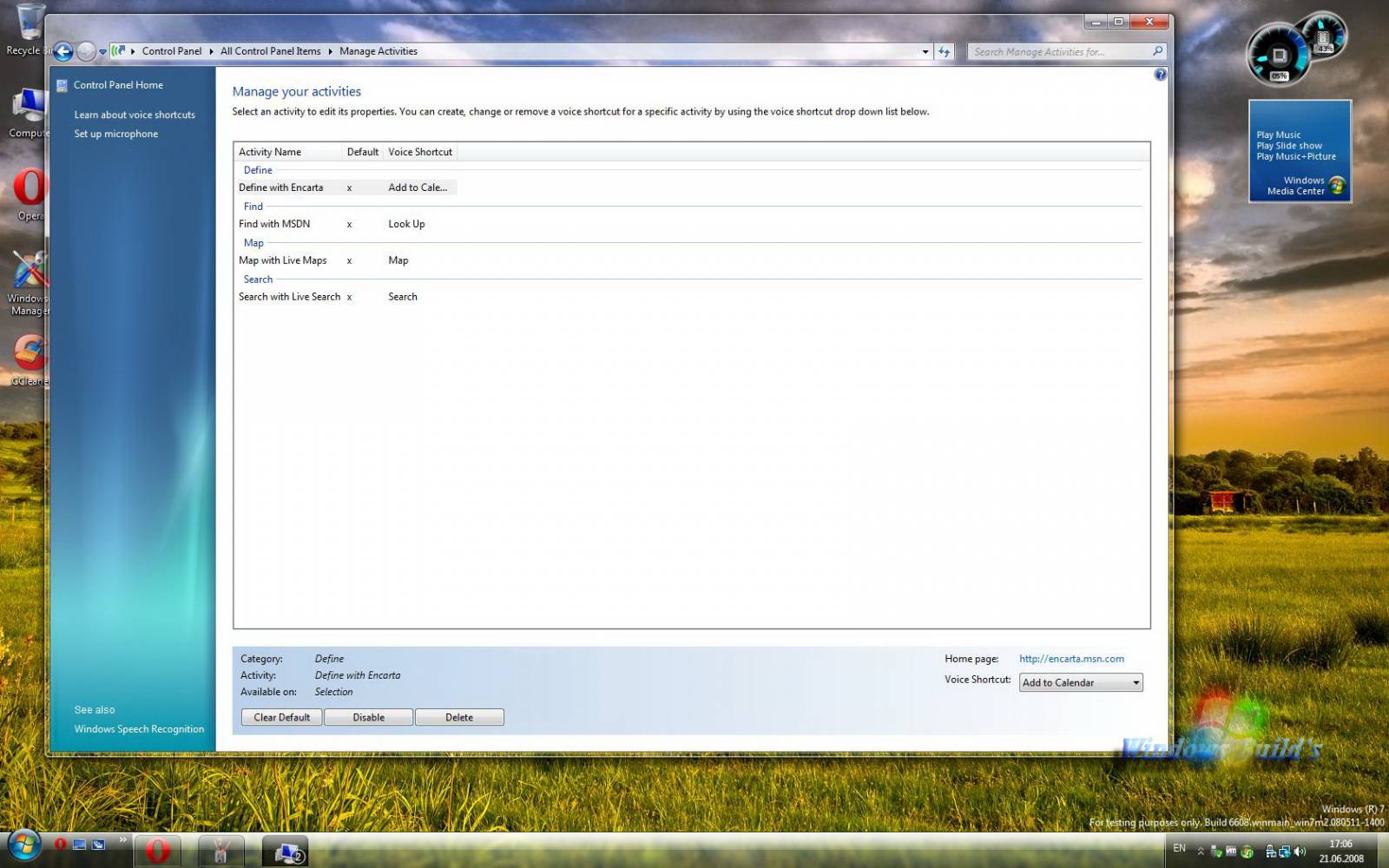
Task: Click the Control Panel breadcrumb
Action: click(x=172, y=51)
